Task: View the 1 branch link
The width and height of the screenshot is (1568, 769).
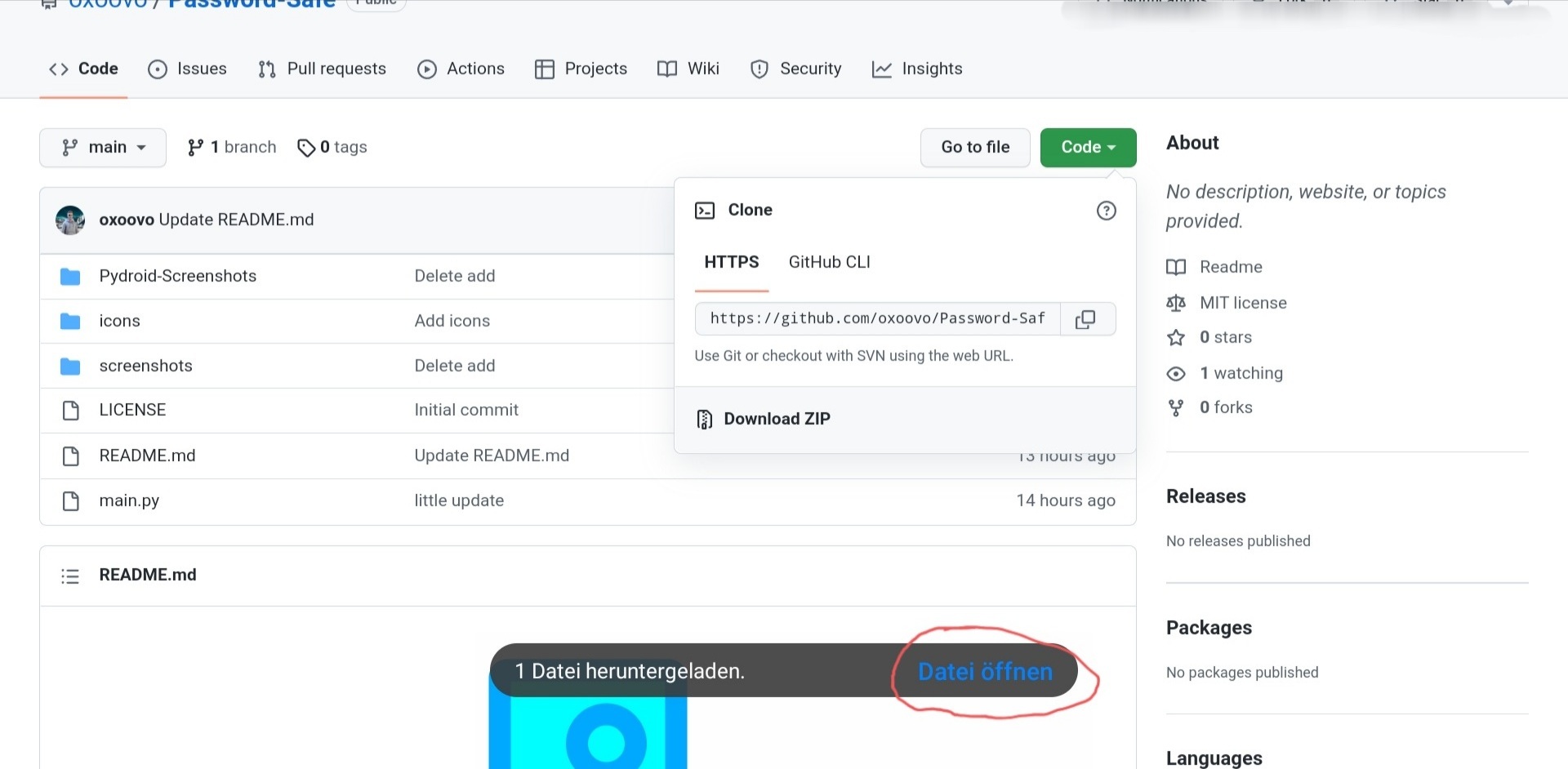Action: pos(232,147)
